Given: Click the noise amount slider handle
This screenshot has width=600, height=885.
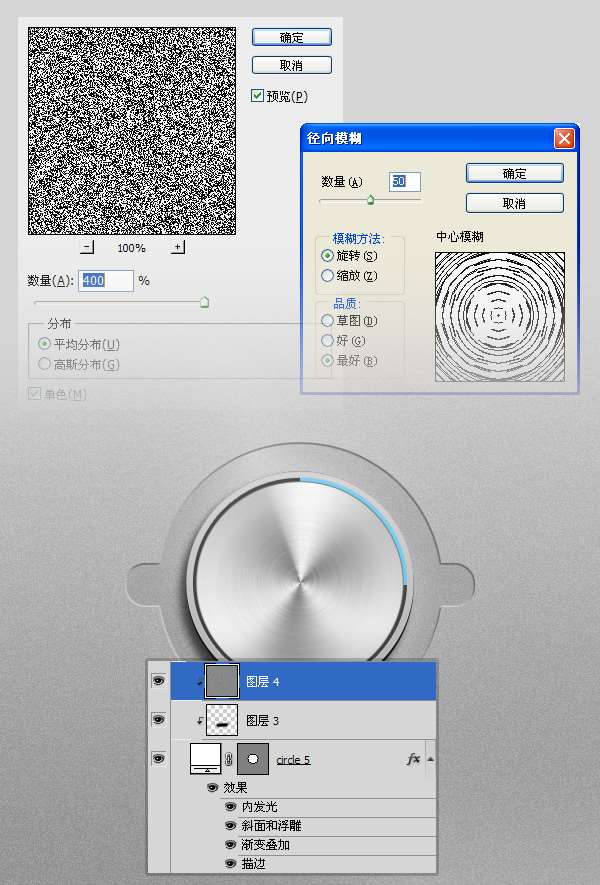Looking at the screenshot, I should [x=204, y=303].
